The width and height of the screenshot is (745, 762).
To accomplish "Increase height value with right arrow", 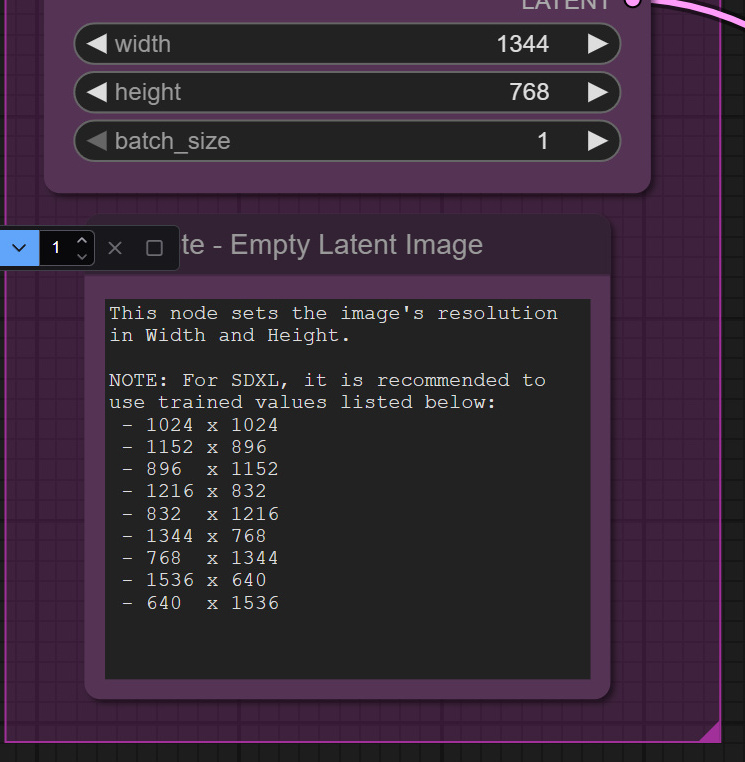I will [598, 92].
